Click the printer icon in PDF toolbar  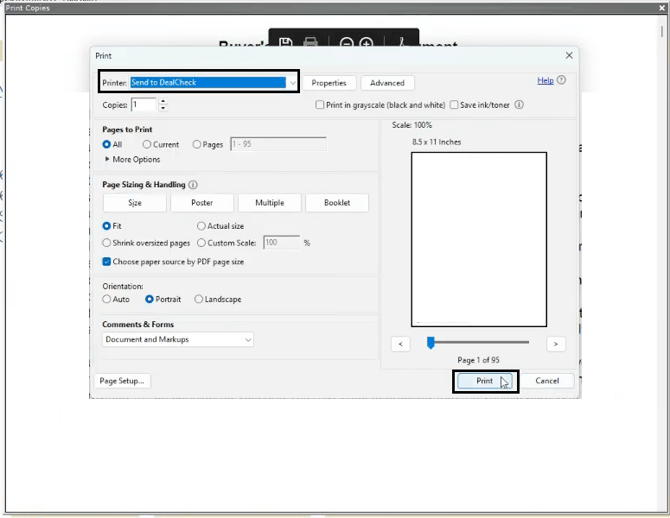(310, 43)
